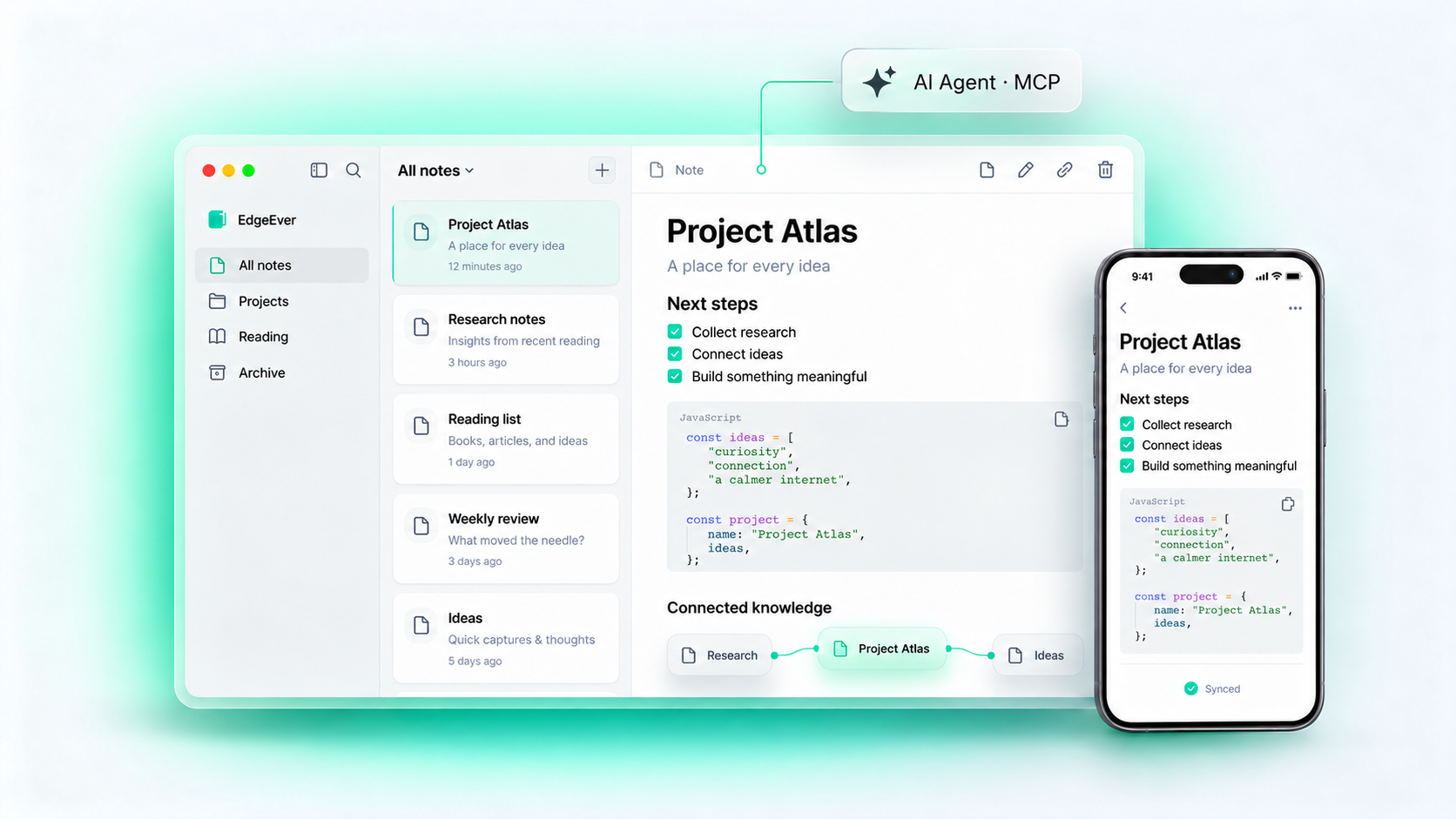Open the Project Atlas note card
Screen dimensions: 1456x819
[506, 244]
